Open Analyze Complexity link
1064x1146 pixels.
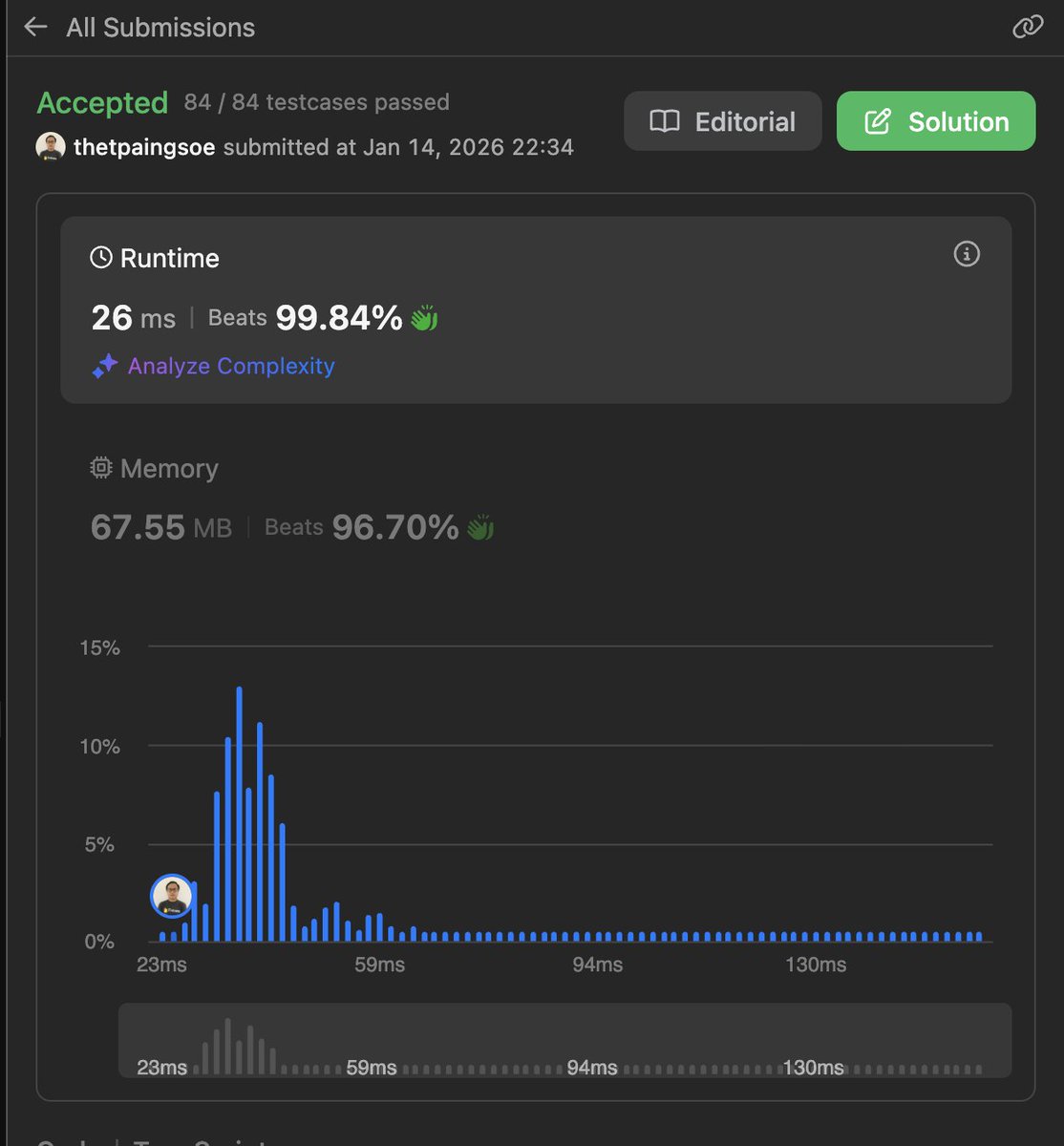pos(231,366)
